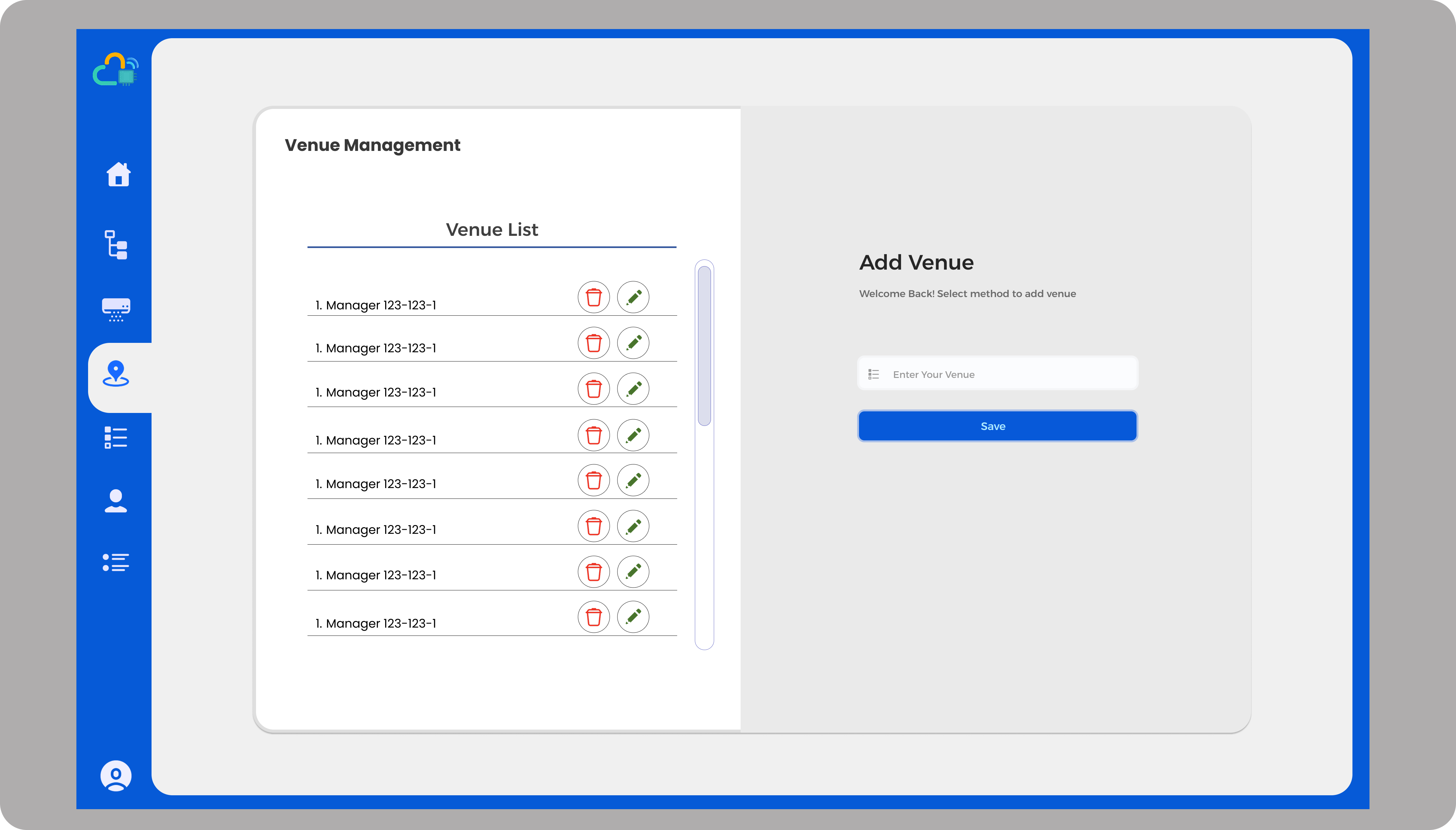The height and width of the screenshot is (830, 1456).
Task: Click the cloud logo at top left
Action: [116, 69]
